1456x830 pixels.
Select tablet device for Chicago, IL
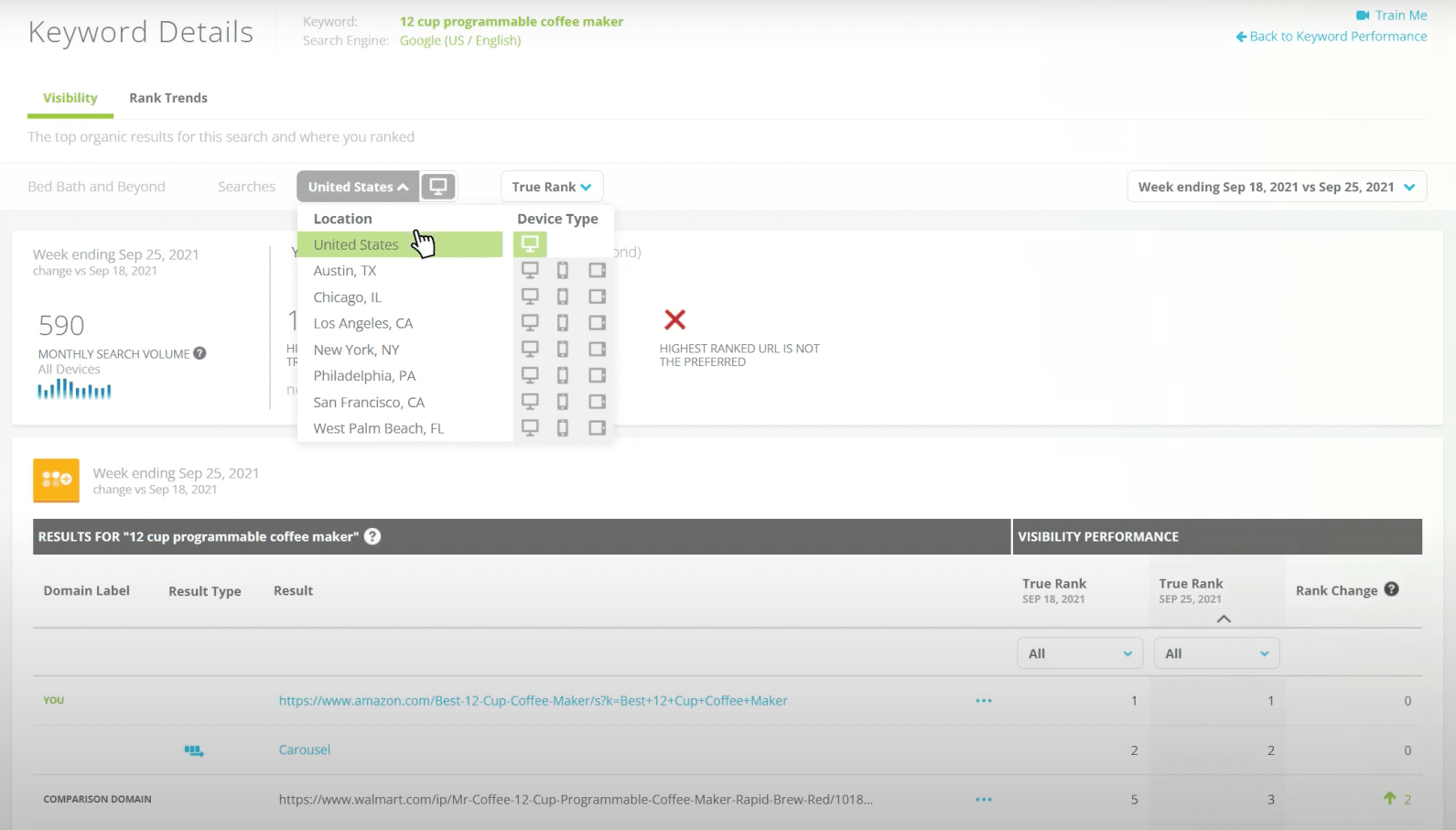point(598,296)
